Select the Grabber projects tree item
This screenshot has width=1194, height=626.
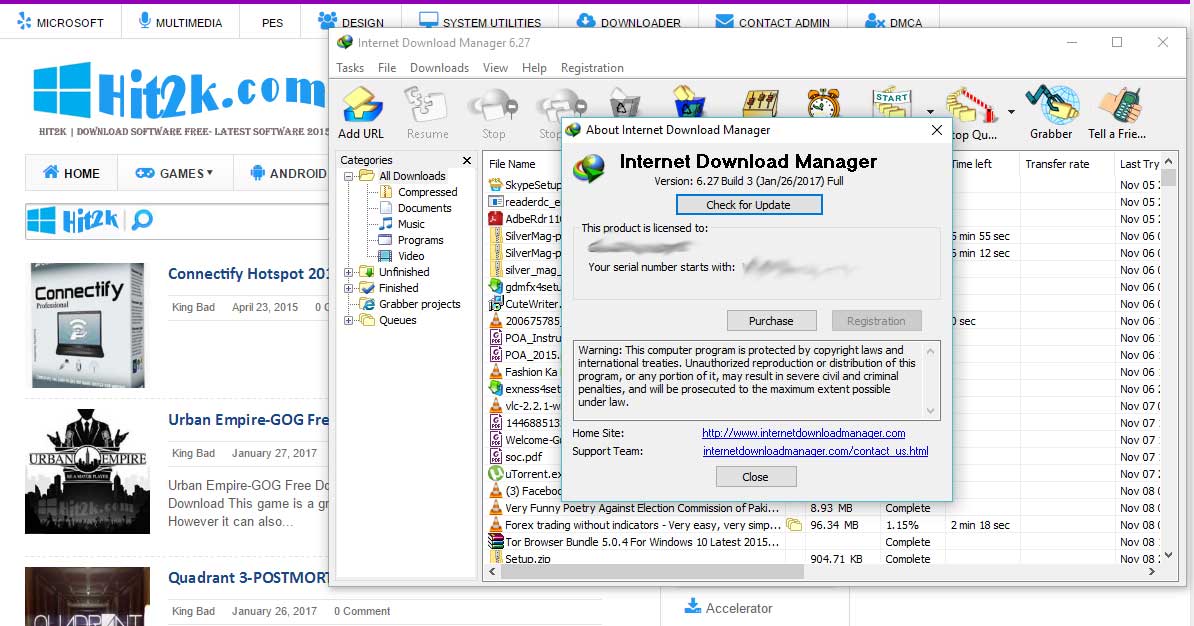(x=420, y=304)
